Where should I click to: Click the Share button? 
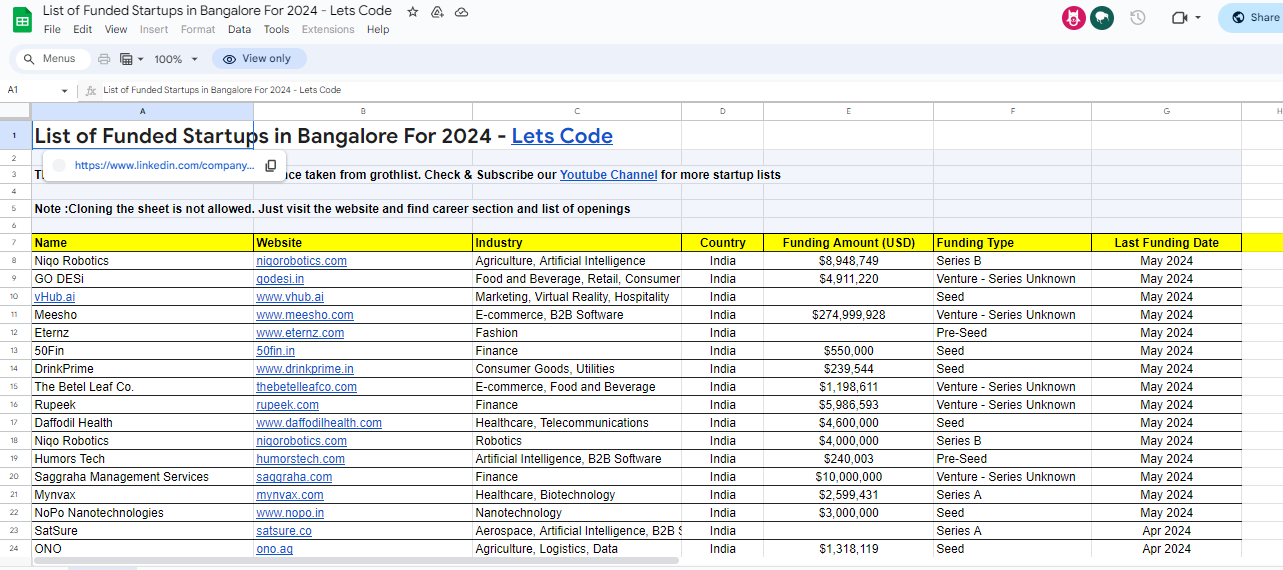point(1255,17)
